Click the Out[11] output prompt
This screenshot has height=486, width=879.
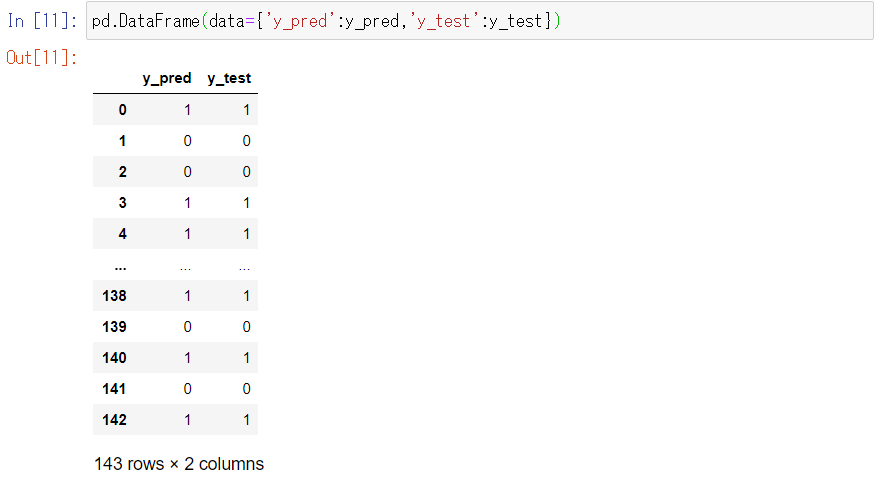click(x=42, y=57)
